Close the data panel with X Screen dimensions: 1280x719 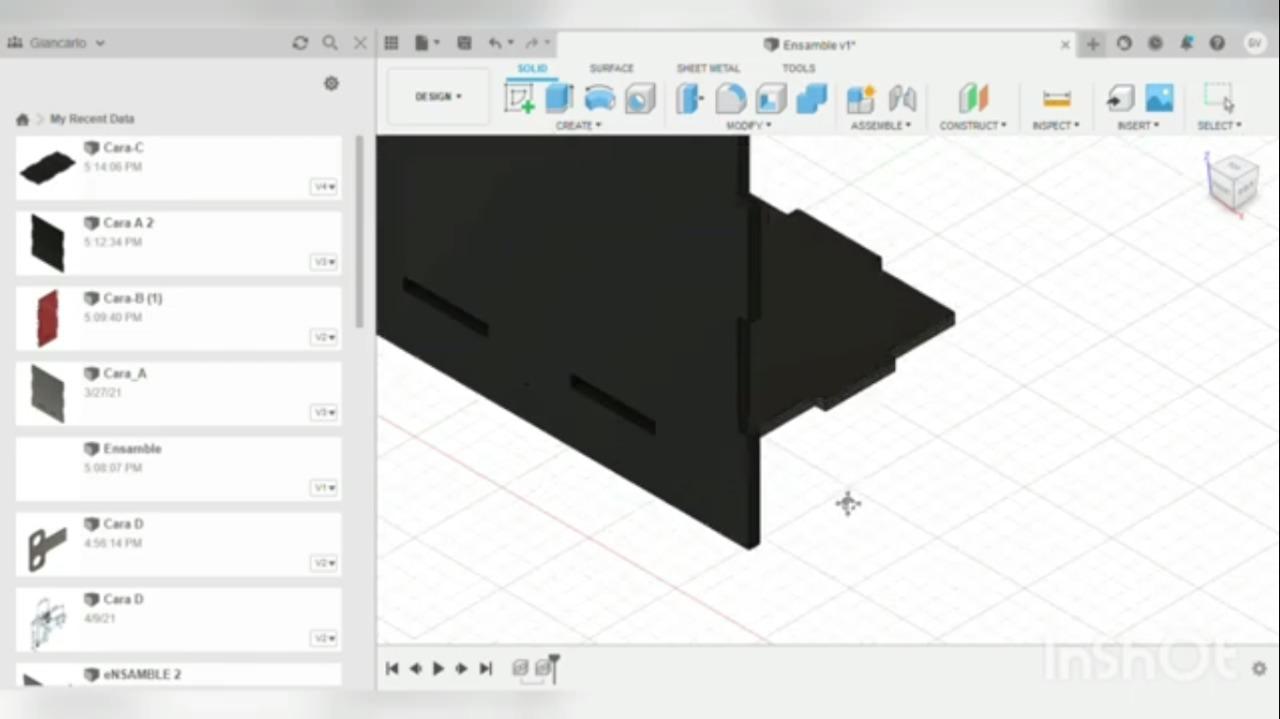(360, 43)
